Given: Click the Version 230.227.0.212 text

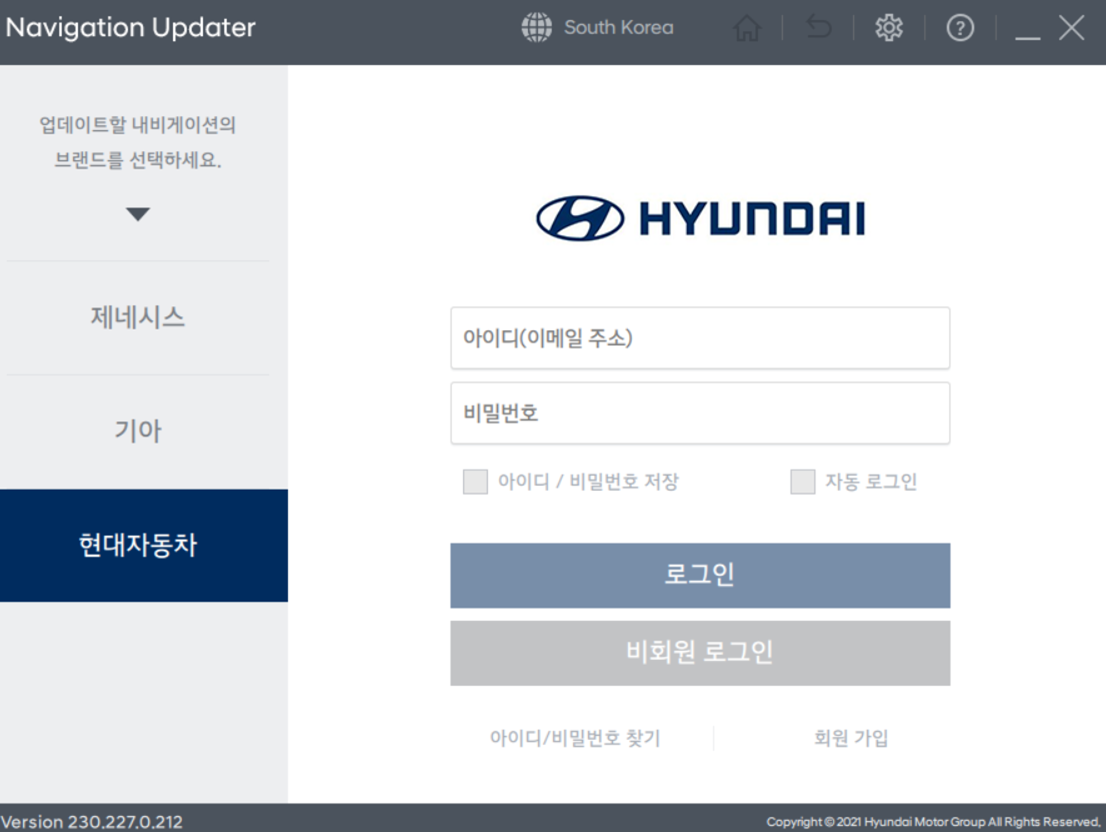Looking at the screenshot, I should point(92,822).
